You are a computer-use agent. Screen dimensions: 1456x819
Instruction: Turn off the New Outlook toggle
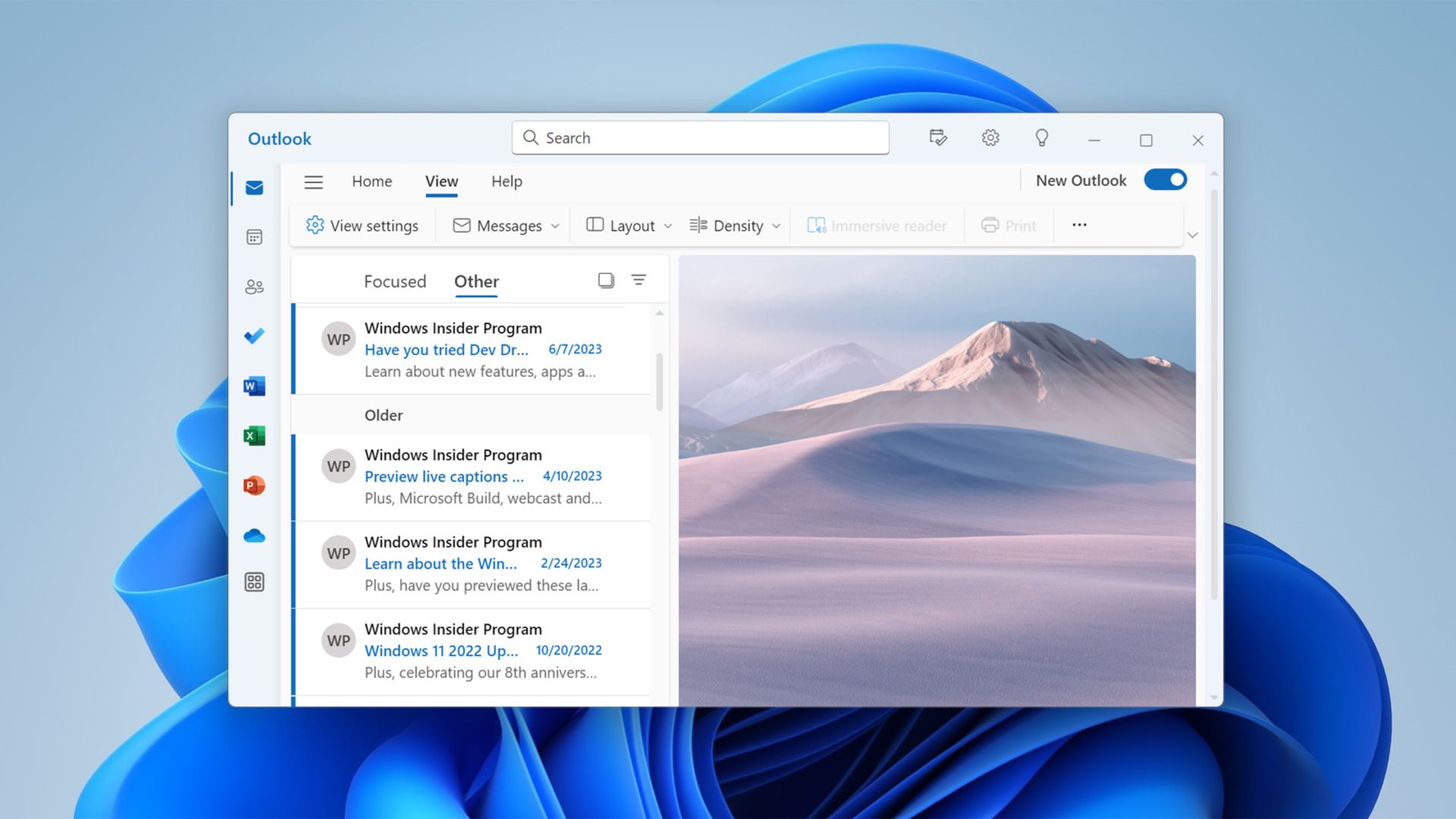pyautogui.click(x=1165, y=180)
